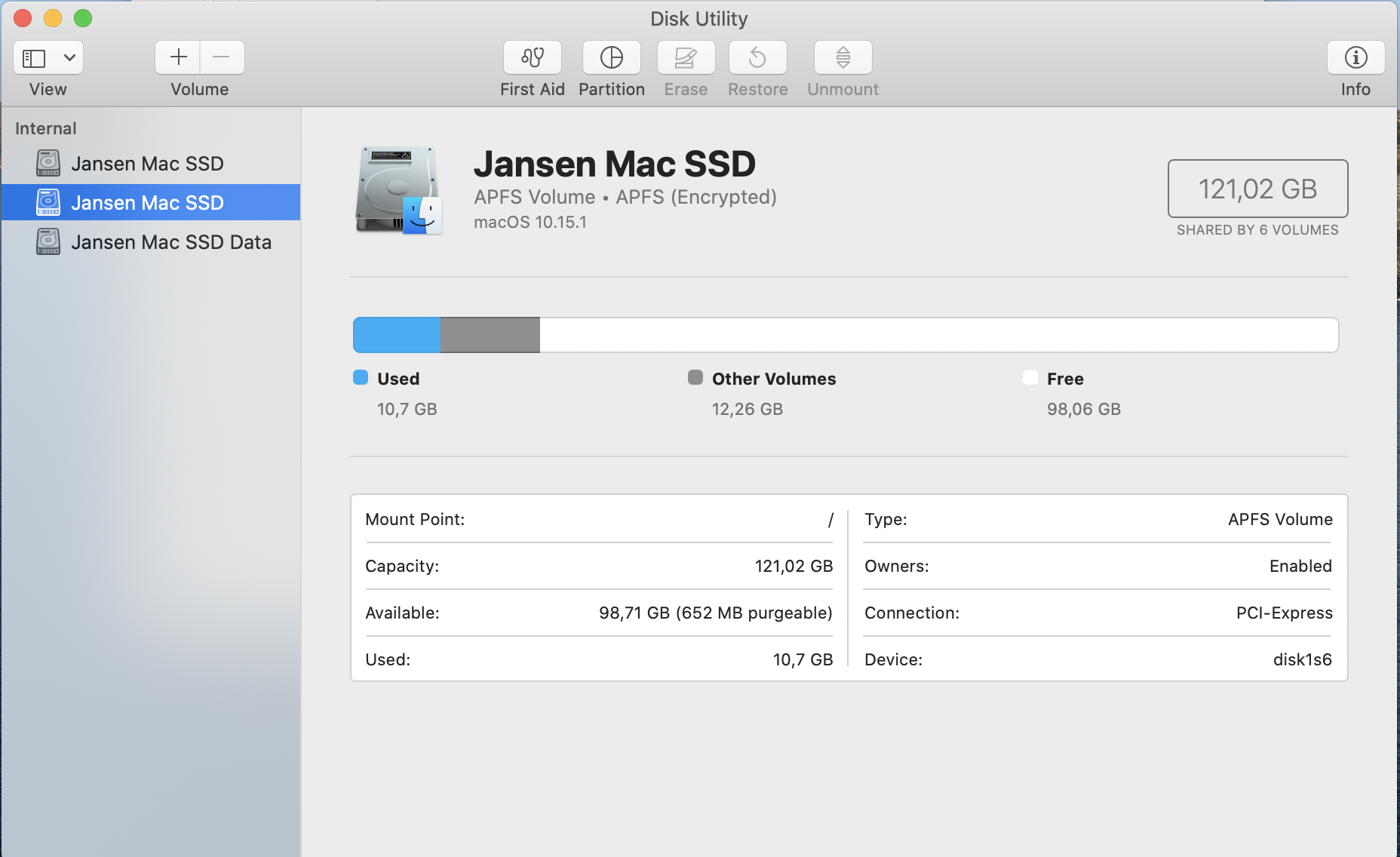Viewport: 1400px width, 857px height.
Task: Click the Available 98,71 GB purgeable value
Action: pos(716,613)
